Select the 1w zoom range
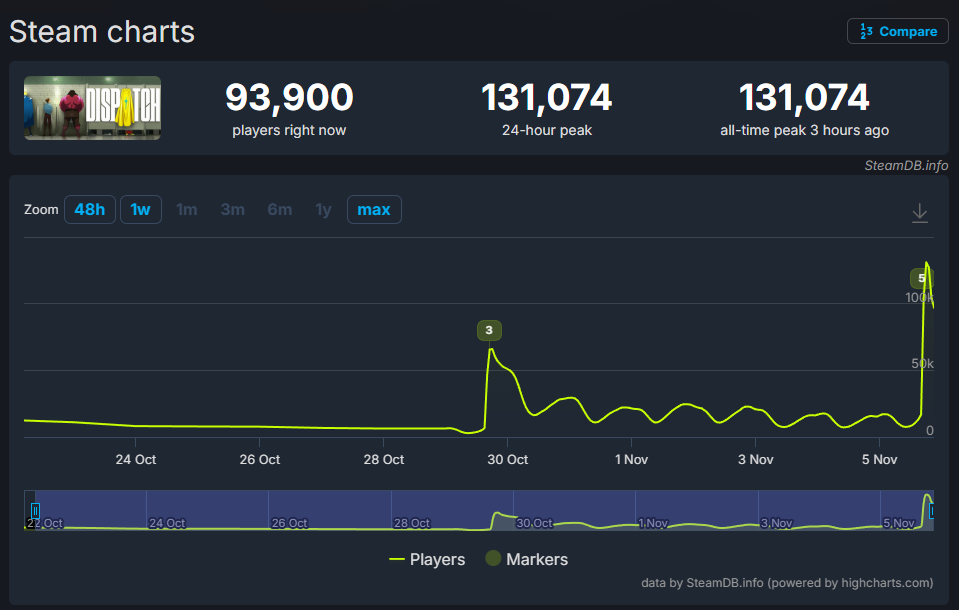Image resolution: width=959 pixels, height=610 pixels. click(141, 210)
